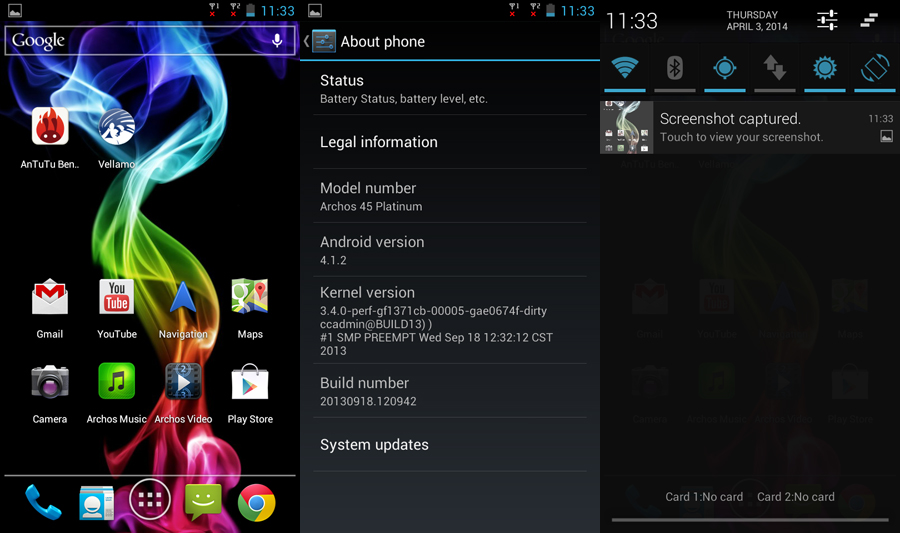Screen dimensions: 900x533
Task: Open Legal information
Action: [x=450, y=142]
